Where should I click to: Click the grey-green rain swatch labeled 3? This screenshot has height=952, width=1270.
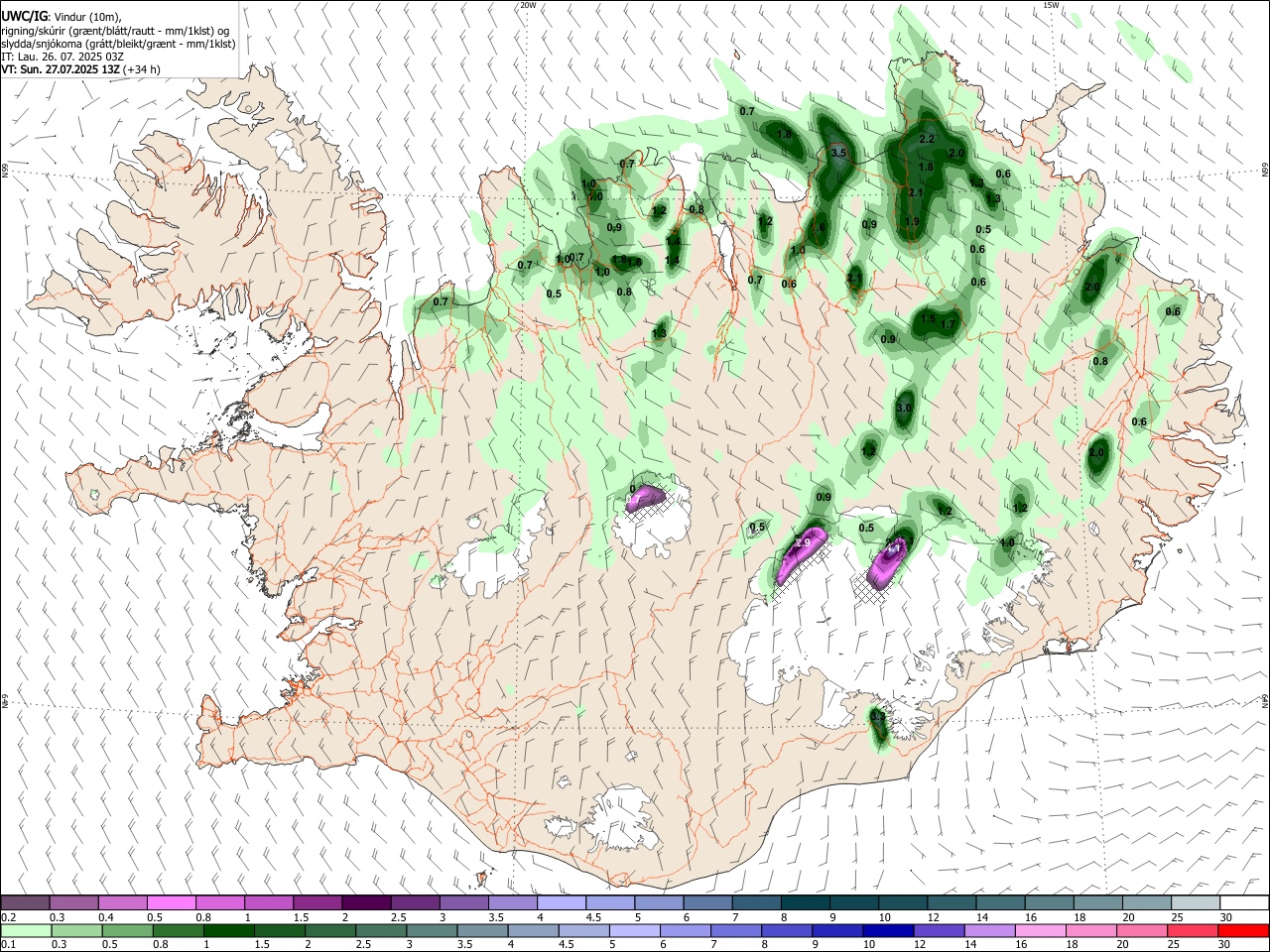click(432, 931)
